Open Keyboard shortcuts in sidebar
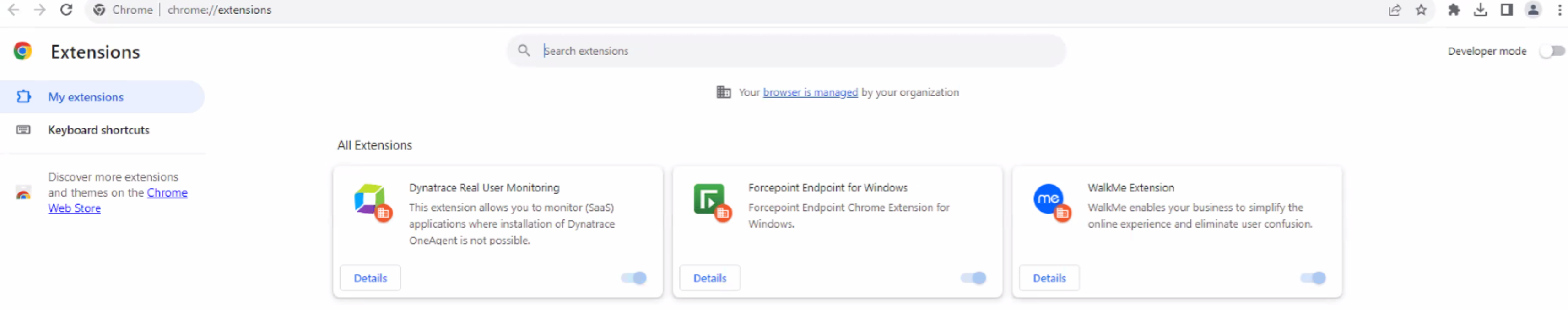This screenshot has width=1568, height=310. pos(98,129)
